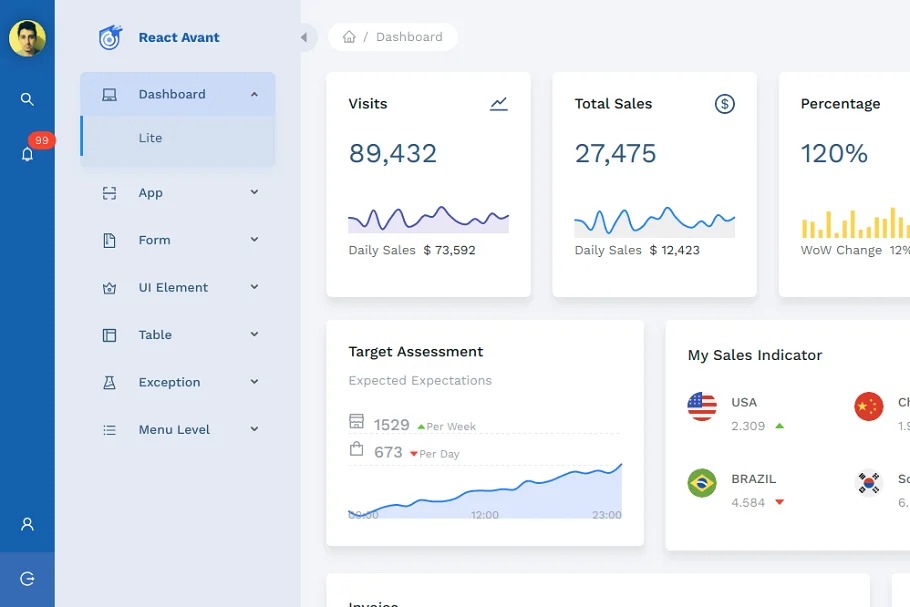Open the Table menu item

click(x=155, y=335)
